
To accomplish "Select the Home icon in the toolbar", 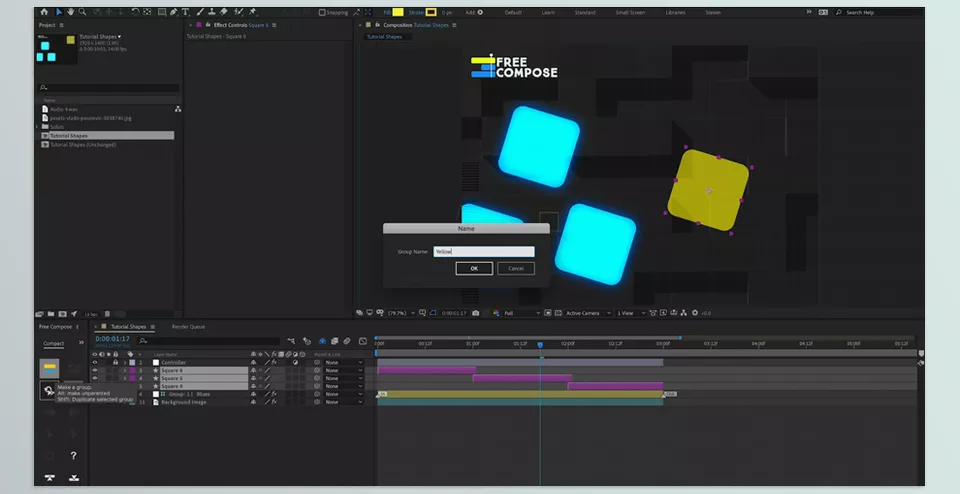I will [x=44, y=12].
